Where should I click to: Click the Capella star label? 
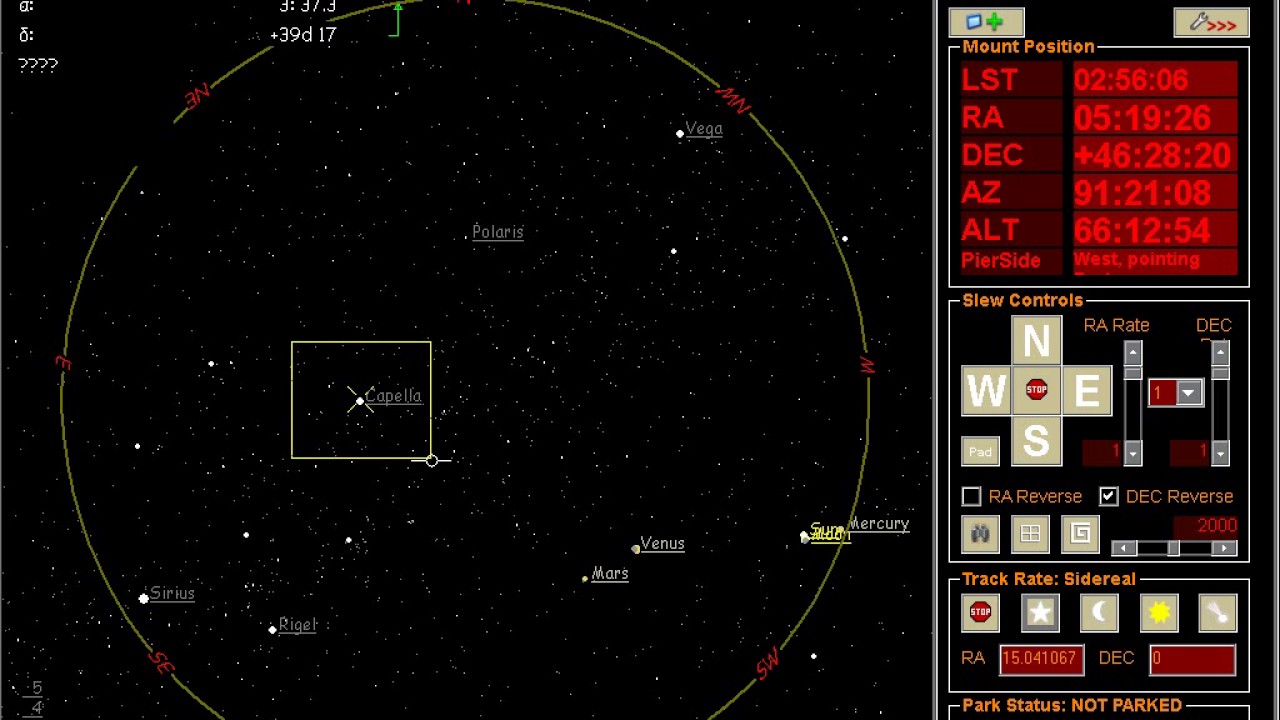coord(393,396)
